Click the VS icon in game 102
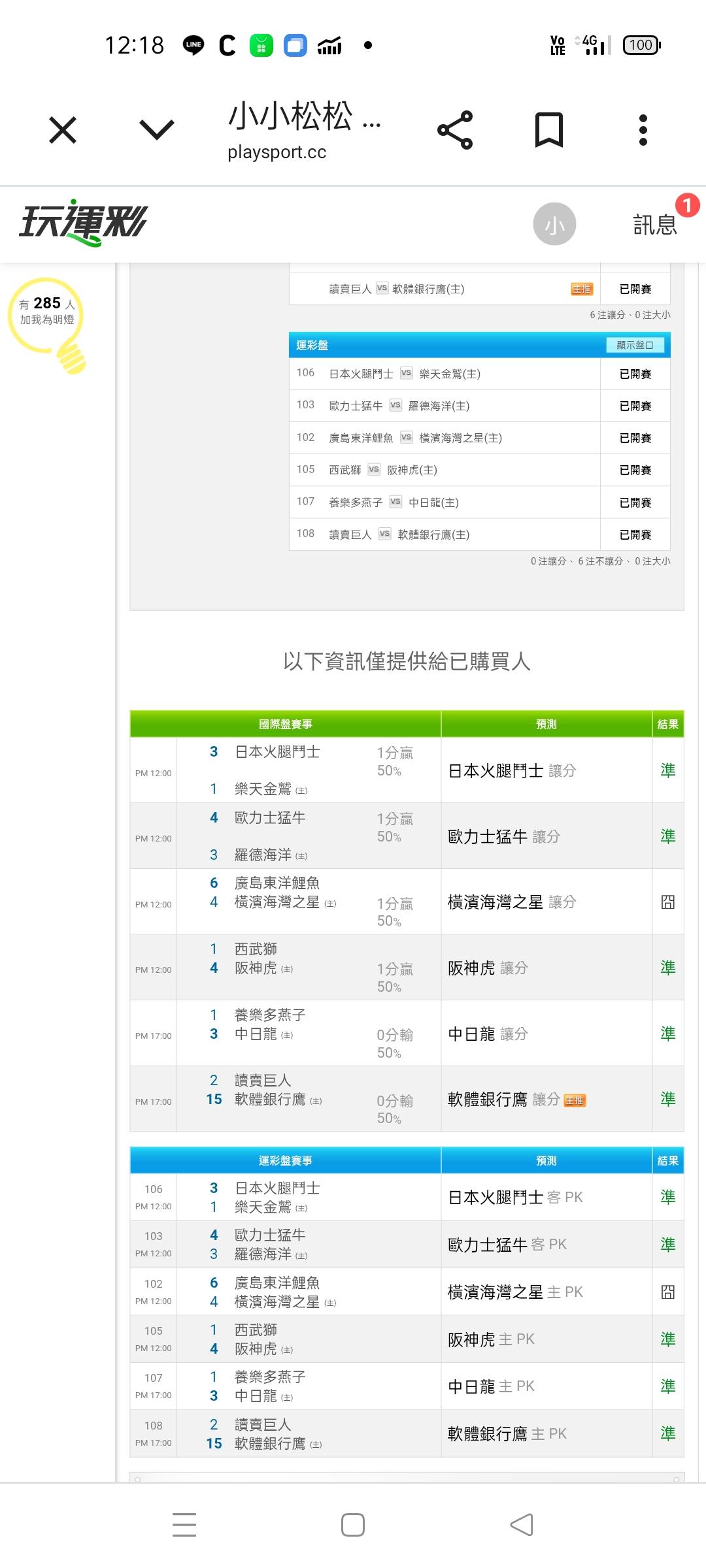The image size is (706, 1568). [407, 437]
